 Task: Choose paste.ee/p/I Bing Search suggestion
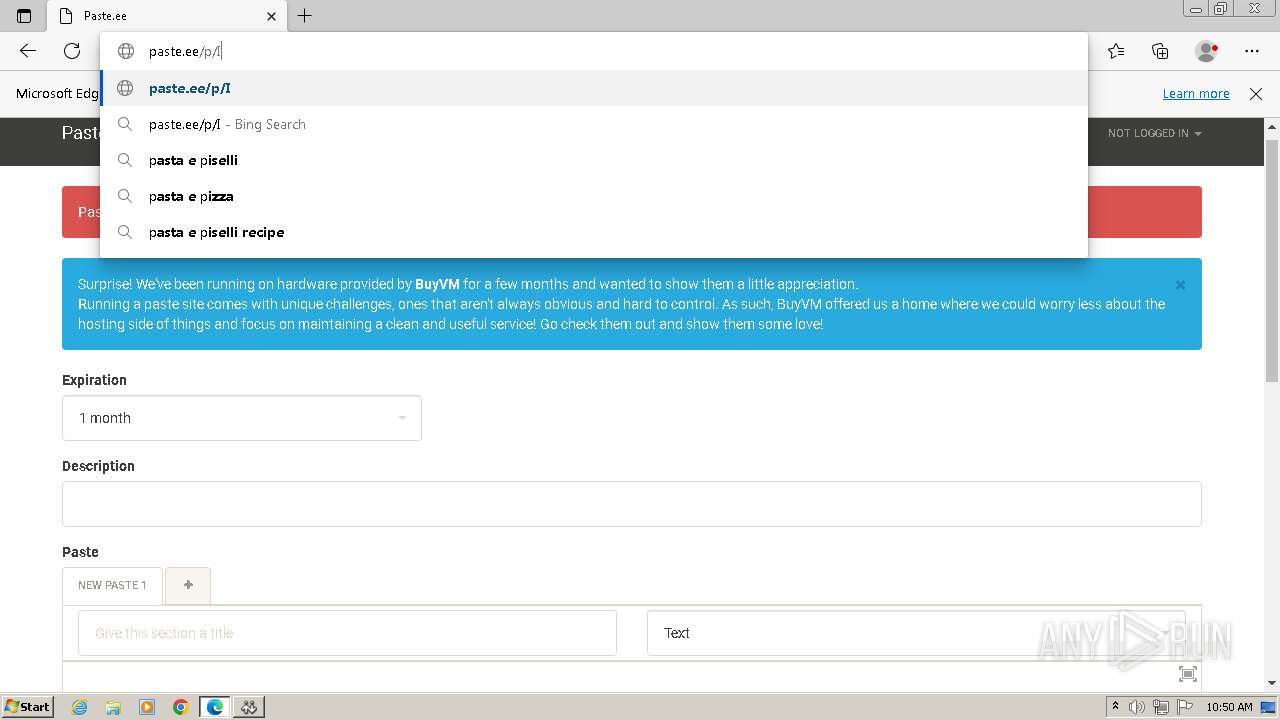point(594,124)
